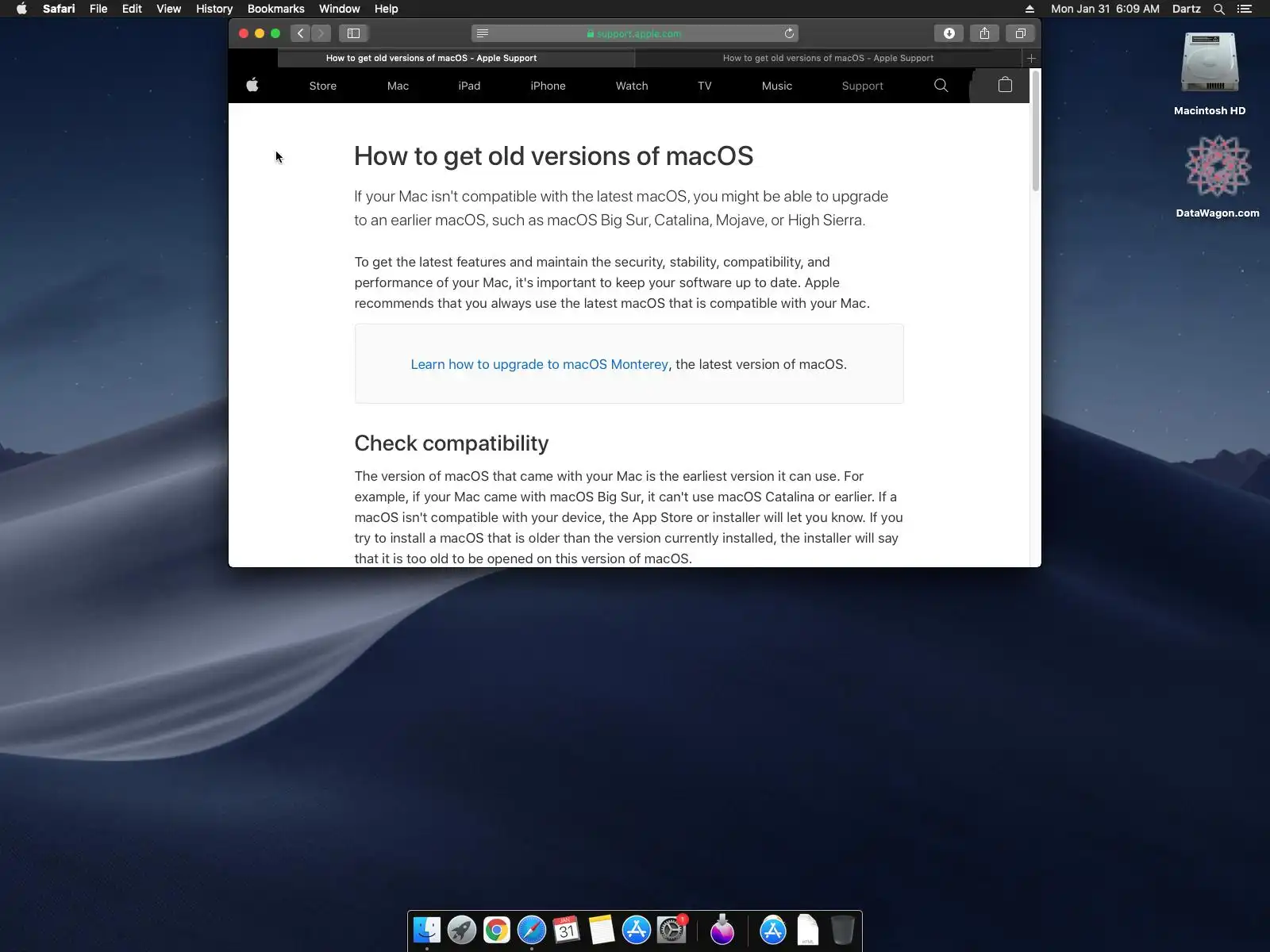Go to Mac in Apple's navigation
This screenshot has width=1270, height=952.
click(398, 86)
